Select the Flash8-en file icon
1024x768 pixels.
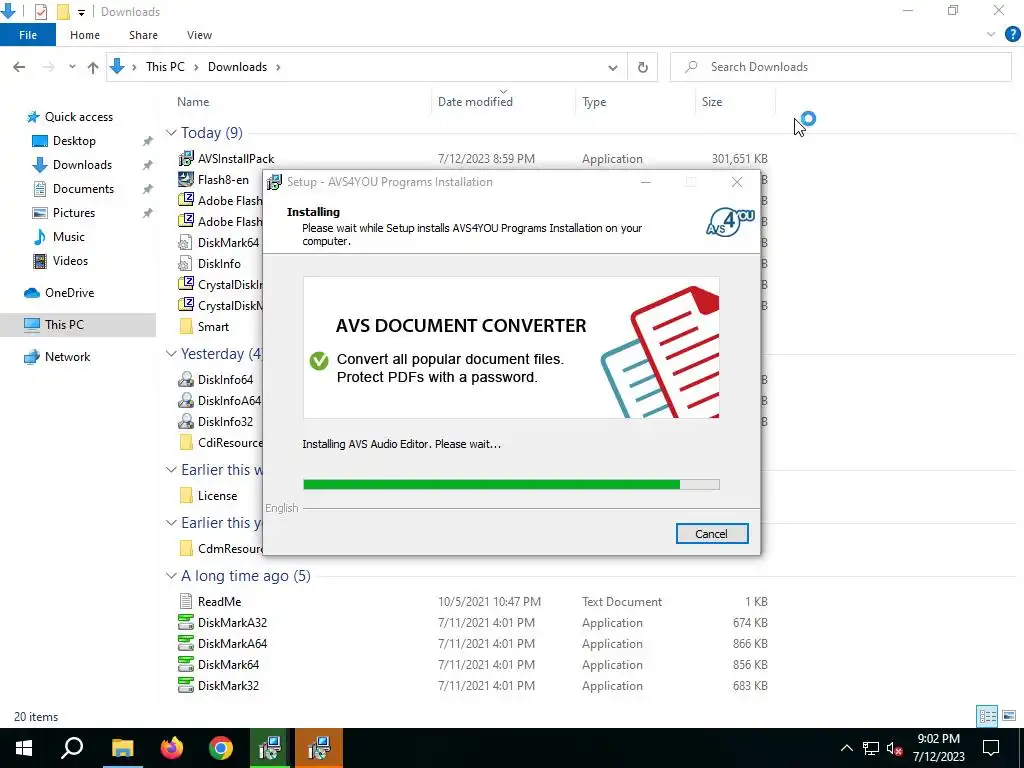pyautogui.click(x=186, y=179)
